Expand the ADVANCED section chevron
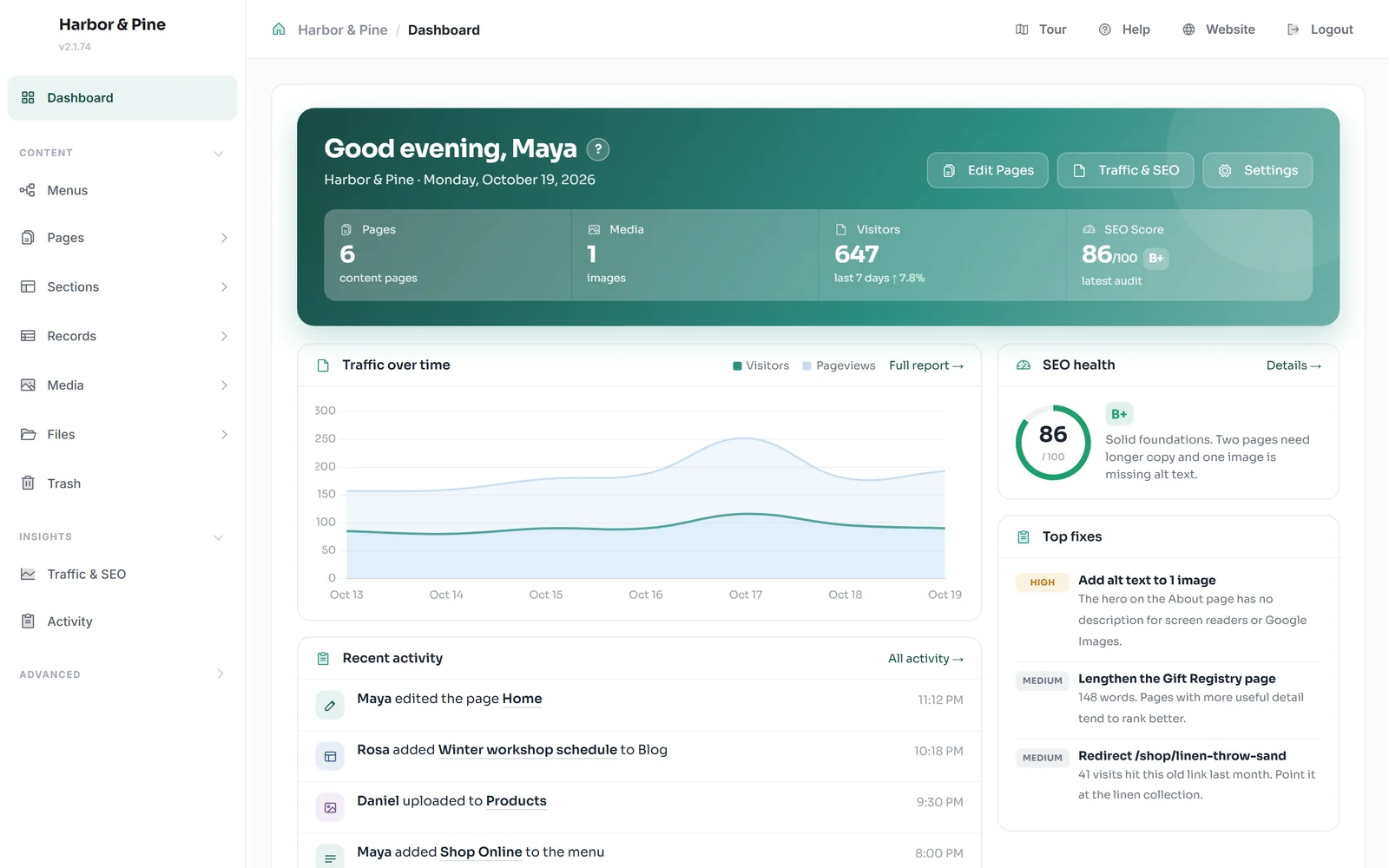The height and width of the screenshot is (868, 1389). coord(221,674)
